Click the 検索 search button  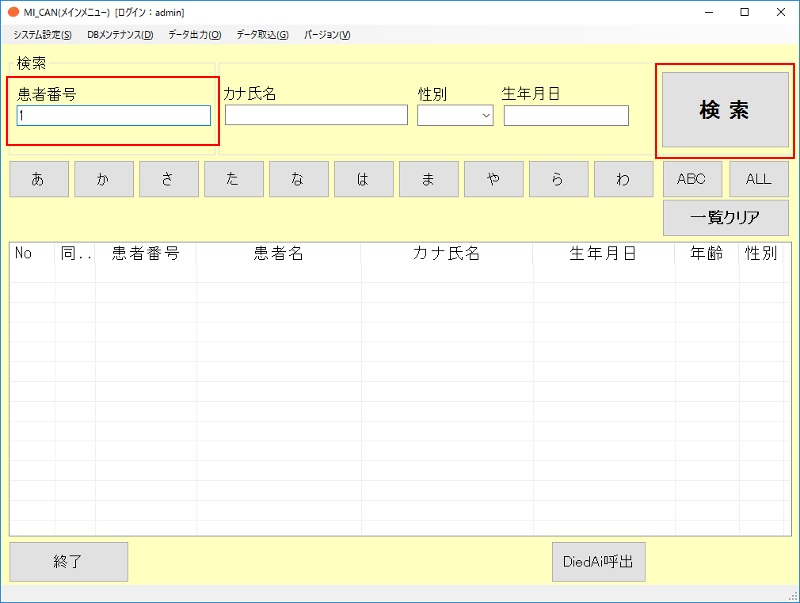[724, 111]
